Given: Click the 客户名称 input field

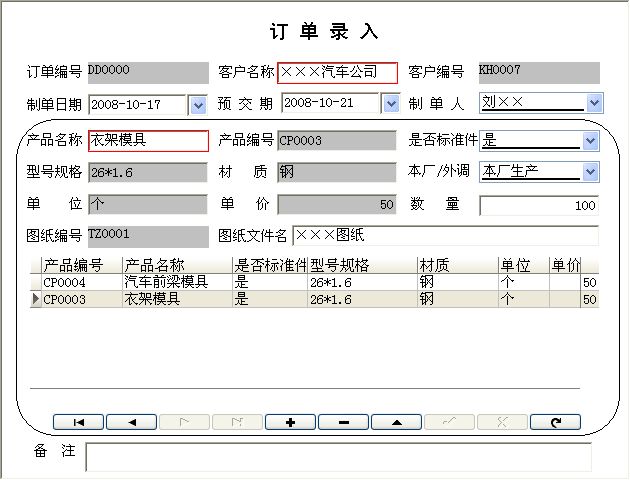Looking at the screenshot, I should point(338,73).
